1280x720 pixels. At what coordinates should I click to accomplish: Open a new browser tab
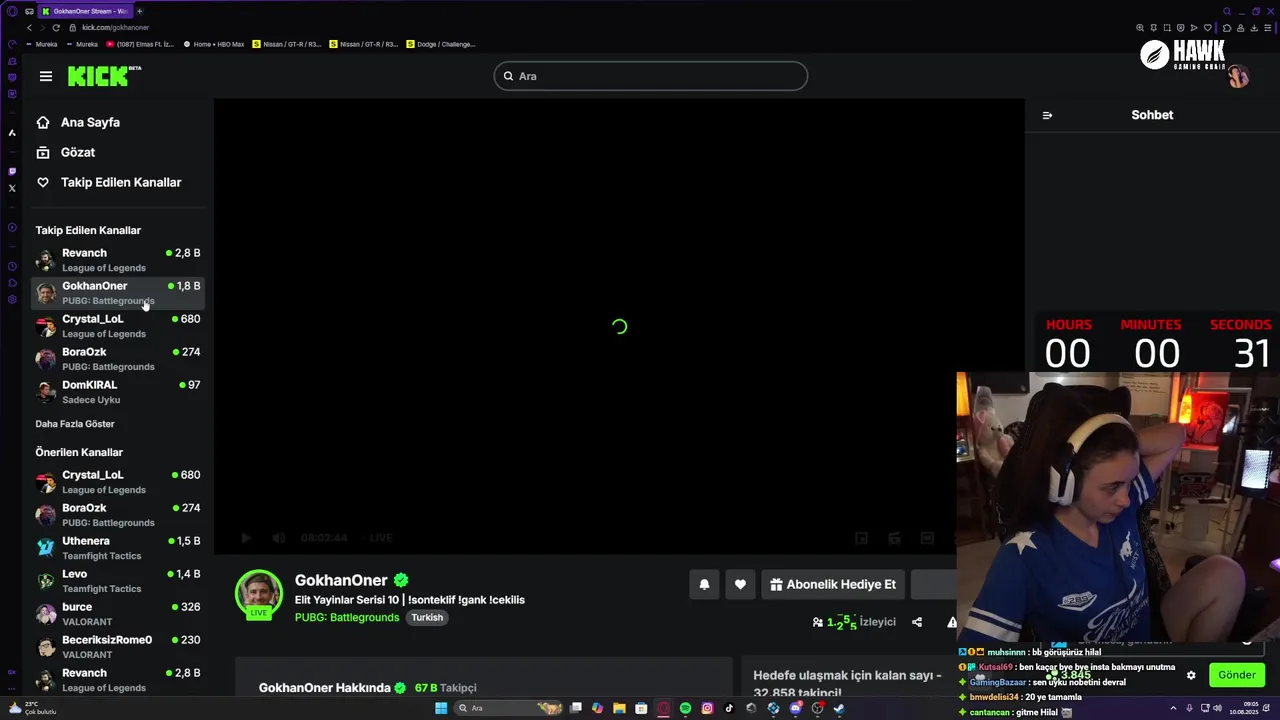point(139,11)
